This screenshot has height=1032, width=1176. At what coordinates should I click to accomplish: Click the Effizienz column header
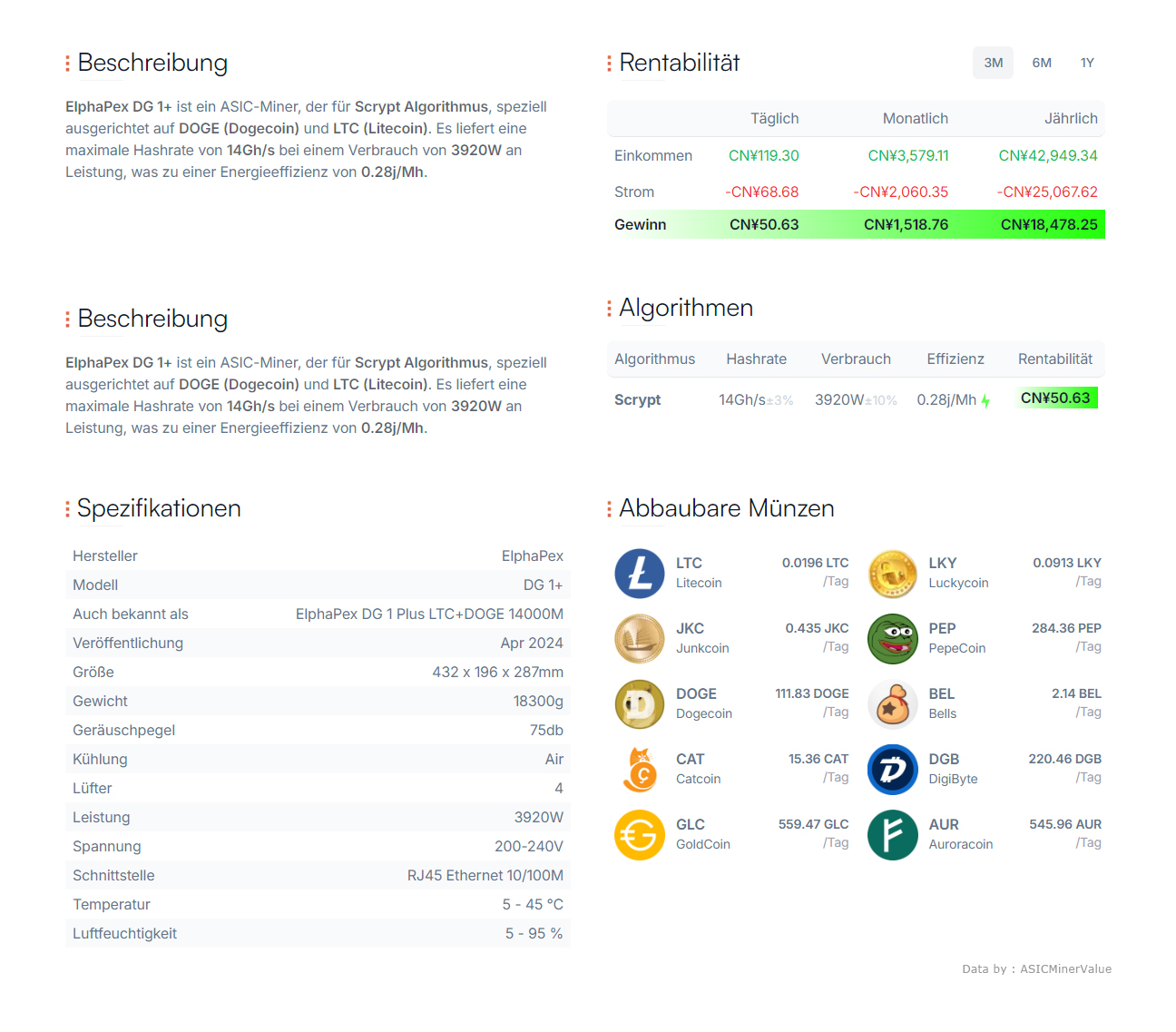pos(955,359)
